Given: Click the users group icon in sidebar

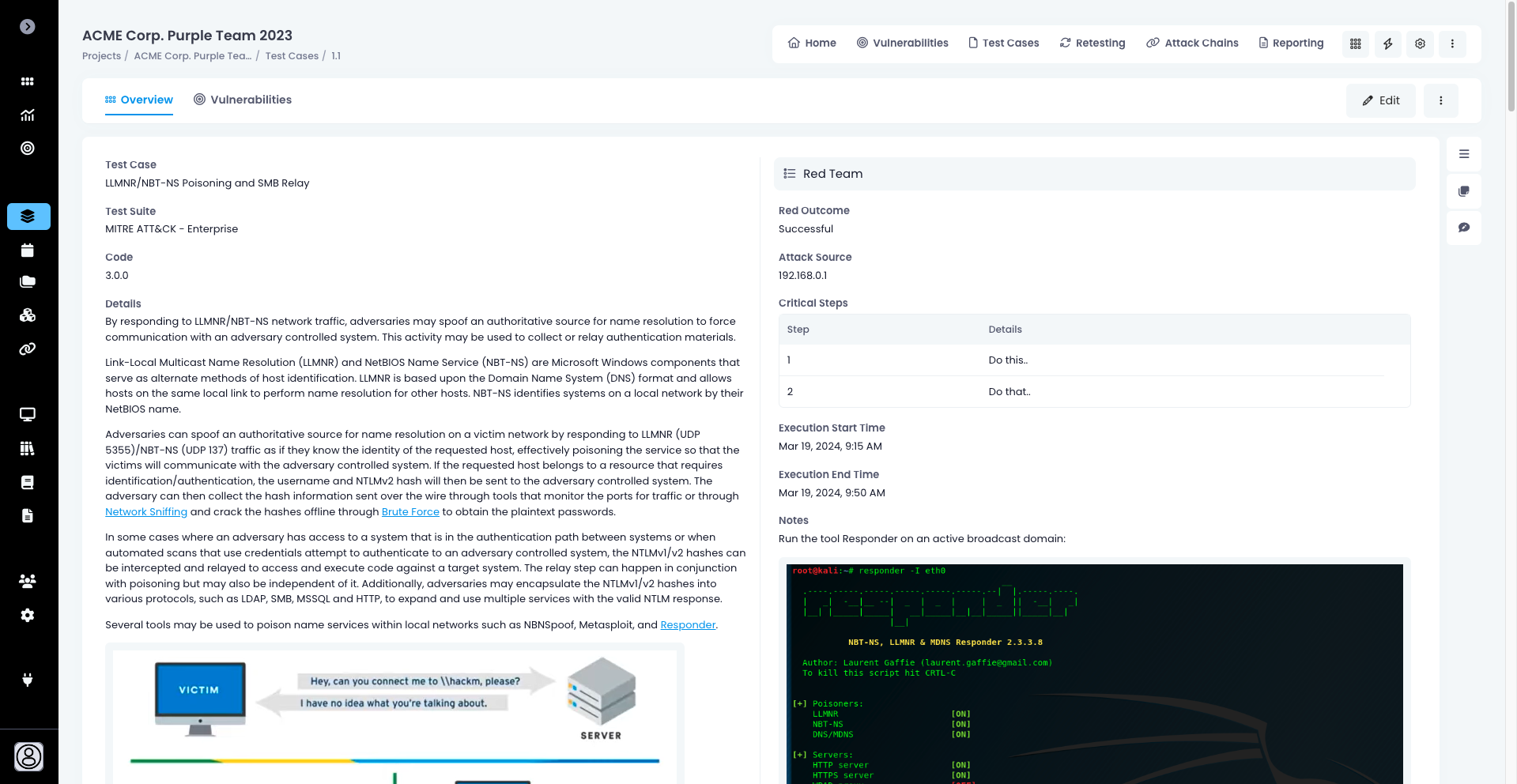Looking at the screenshot, I should coord(28,582).
